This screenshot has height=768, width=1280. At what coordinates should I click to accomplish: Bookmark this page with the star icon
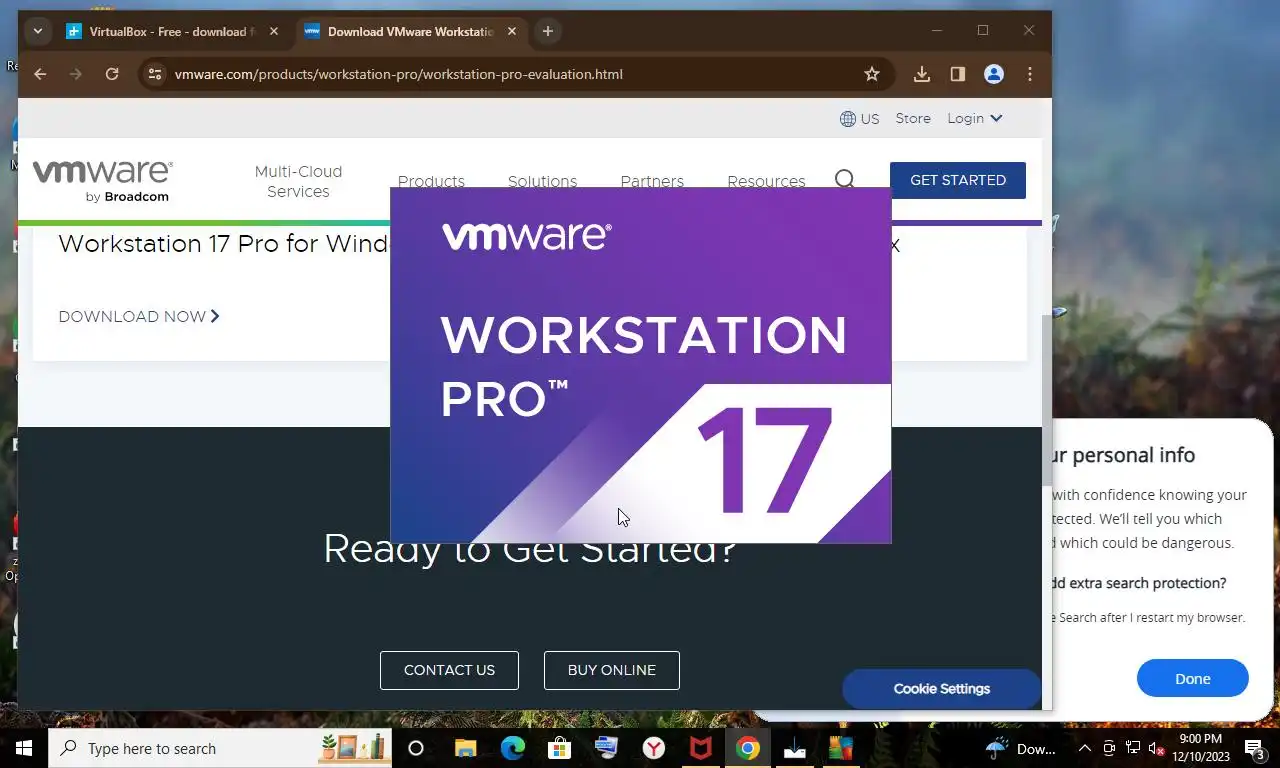point(872,74)
